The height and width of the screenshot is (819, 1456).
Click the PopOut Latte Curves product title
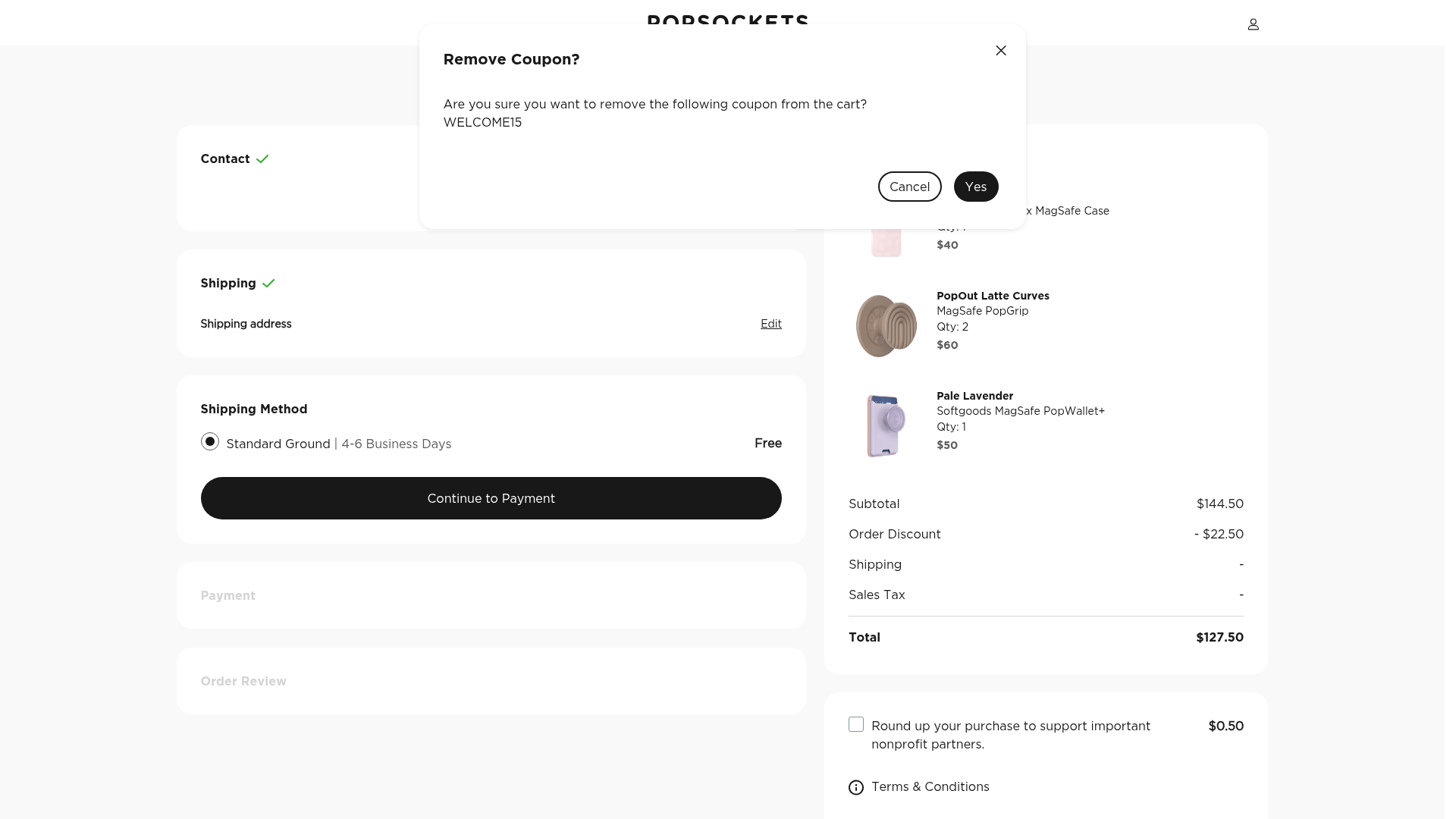pyautogui.click(x=993, y=296)
